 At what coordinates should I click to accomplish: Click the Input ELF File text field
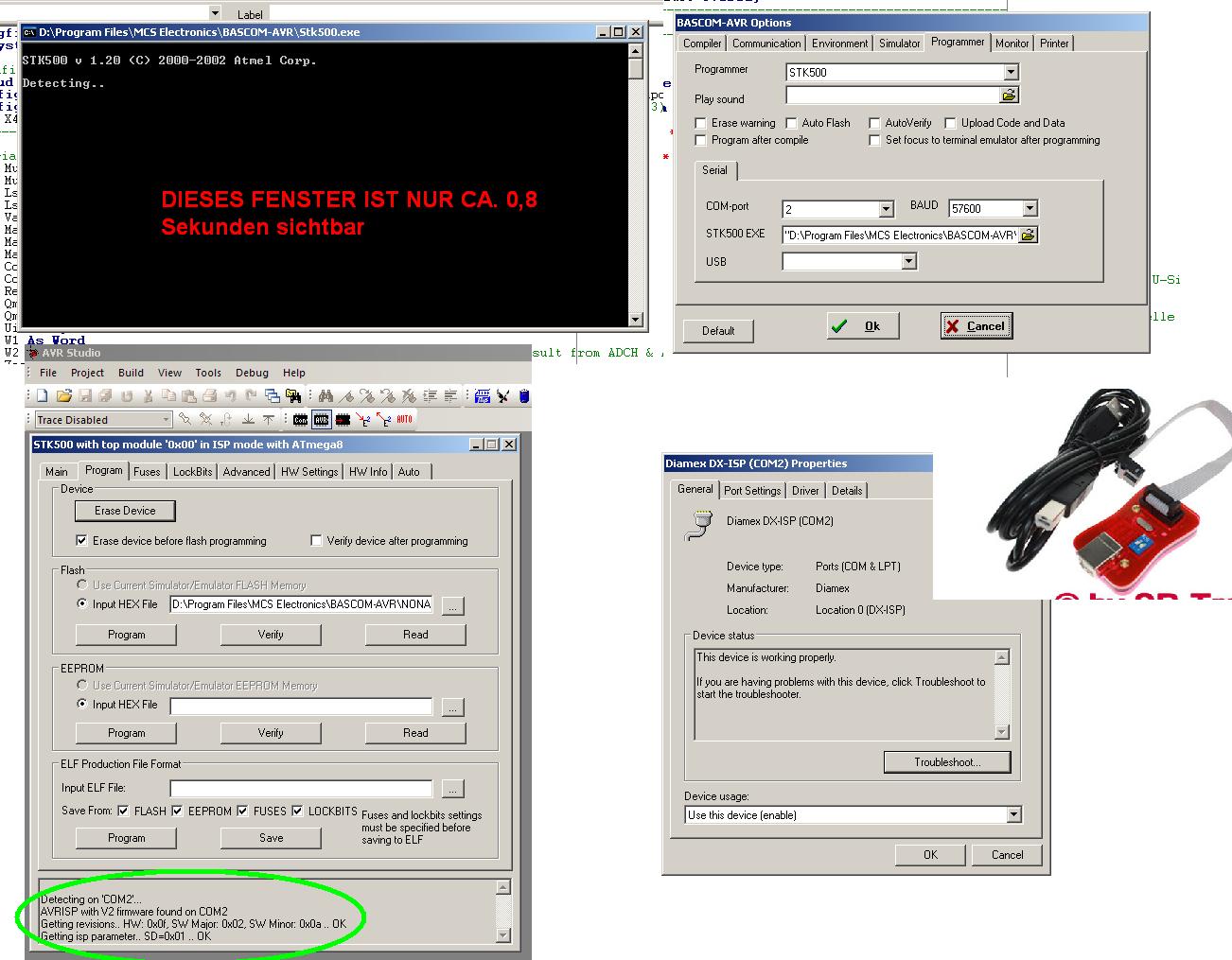click(301, 788)
